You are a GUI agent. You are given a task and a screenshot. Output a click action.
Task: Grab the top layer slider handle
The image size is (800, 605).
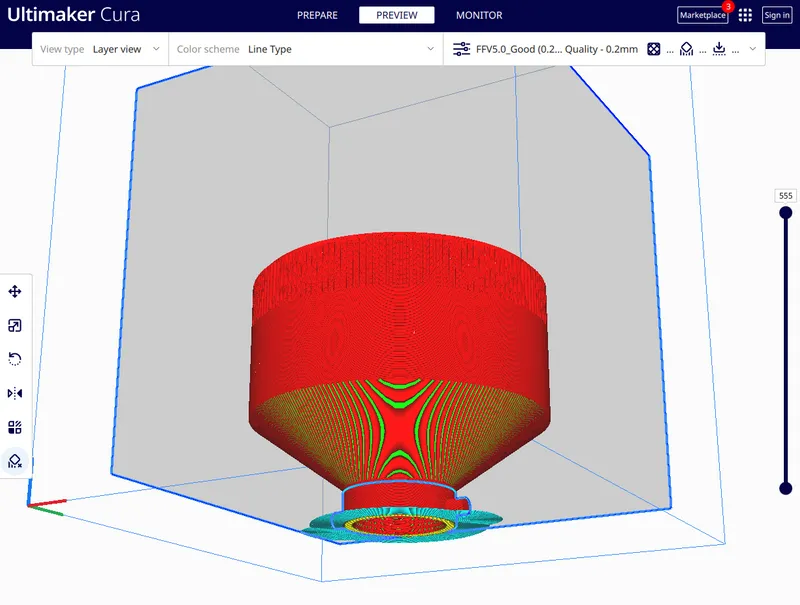[786, 213]
